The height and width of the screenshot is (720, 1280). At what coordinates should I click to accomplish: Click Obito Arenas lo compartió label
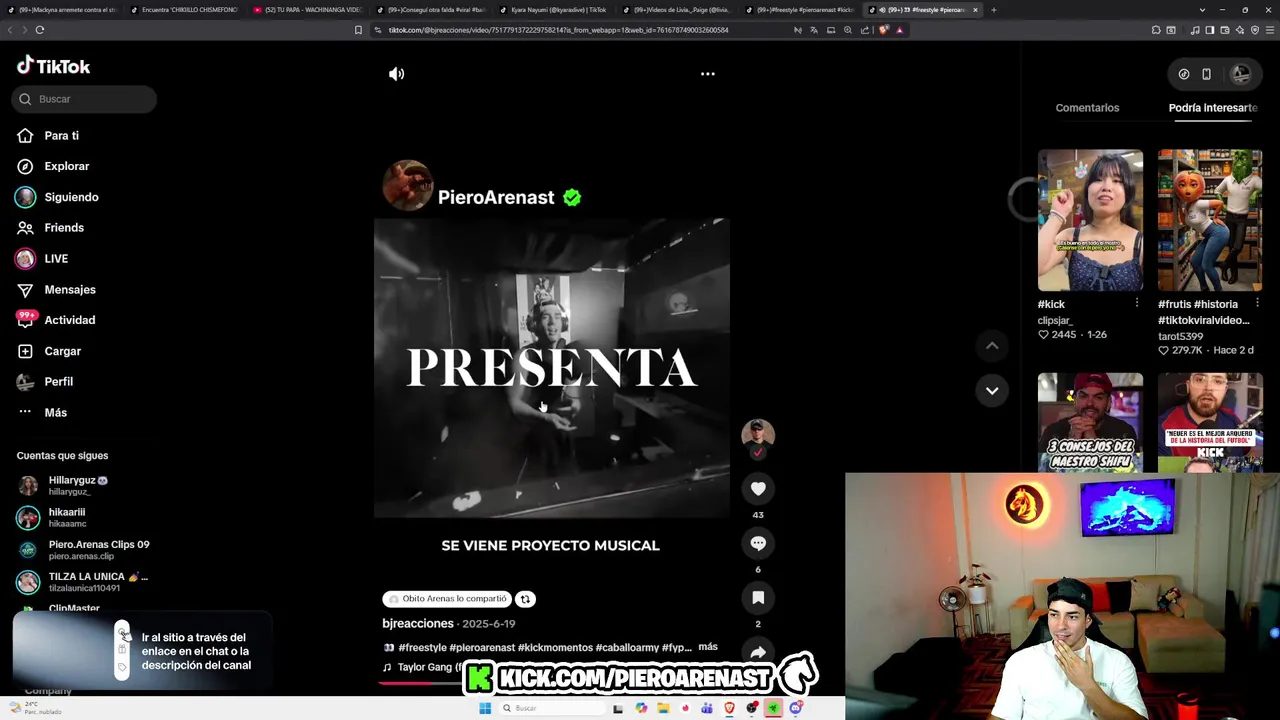(x=448, y=599)
